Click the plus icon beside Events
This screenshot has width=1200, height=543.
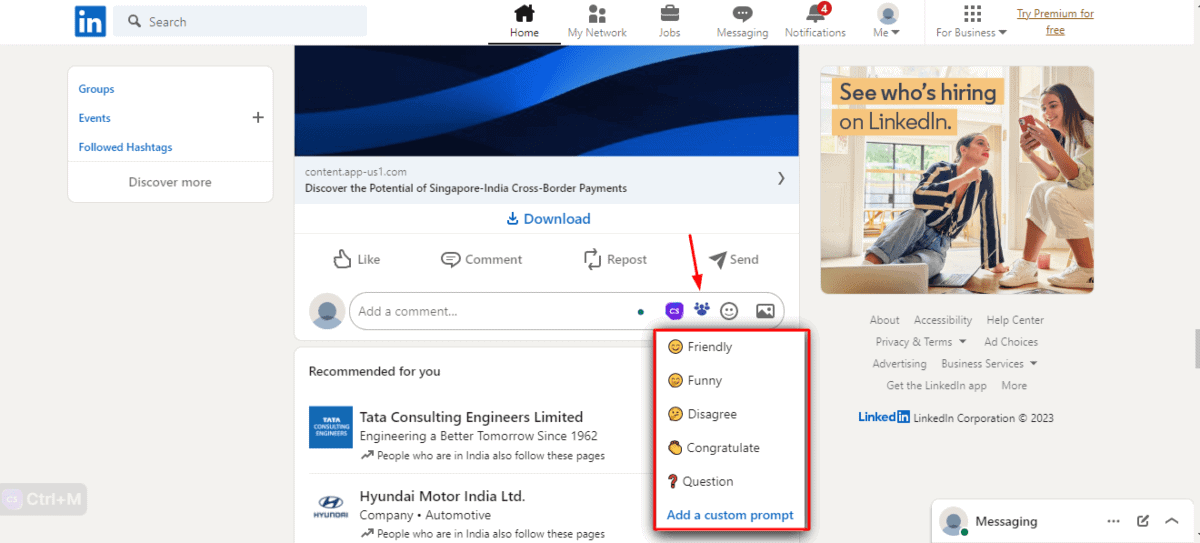tap(258, 118)
